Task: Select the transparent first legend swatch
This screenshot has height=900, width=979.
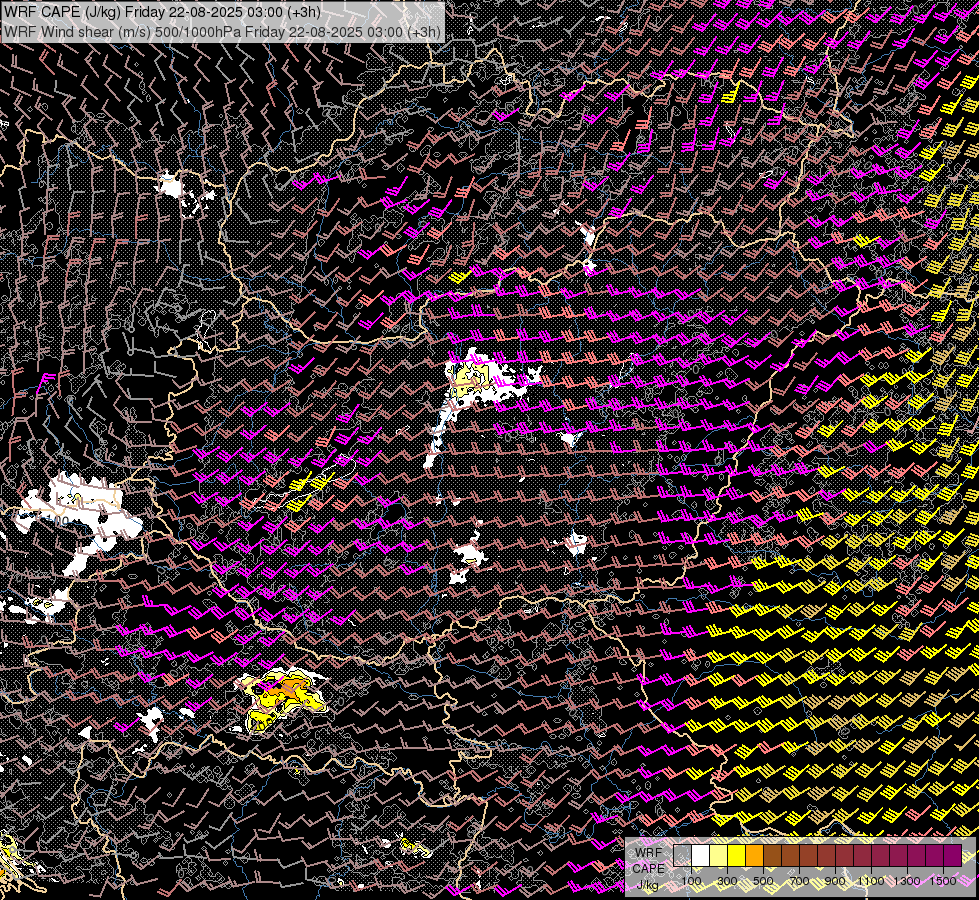Action: pos(682,855)
